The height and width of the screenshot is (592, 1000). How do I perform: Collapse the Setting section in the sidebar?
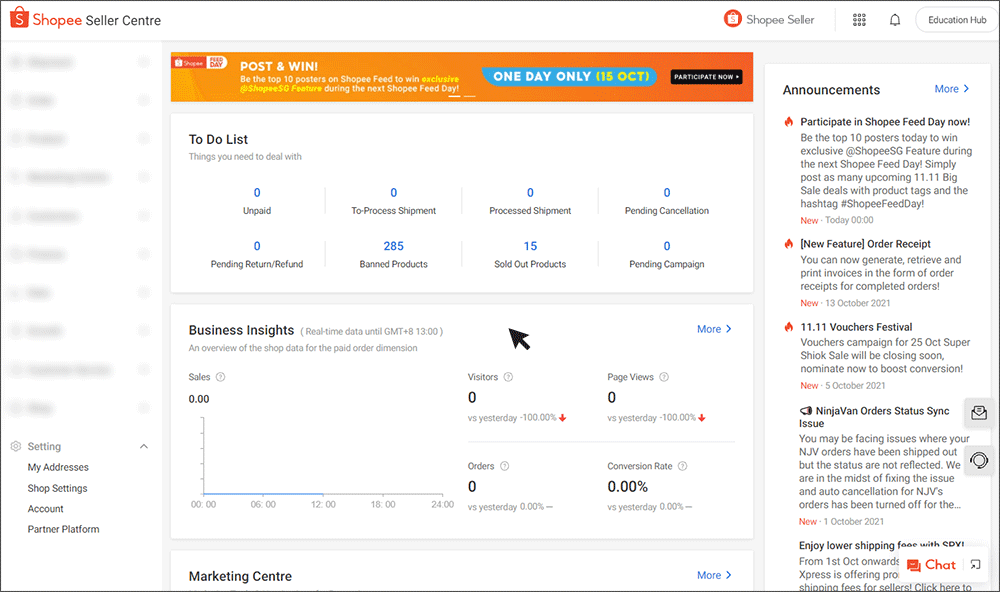(x=143, y=445)
